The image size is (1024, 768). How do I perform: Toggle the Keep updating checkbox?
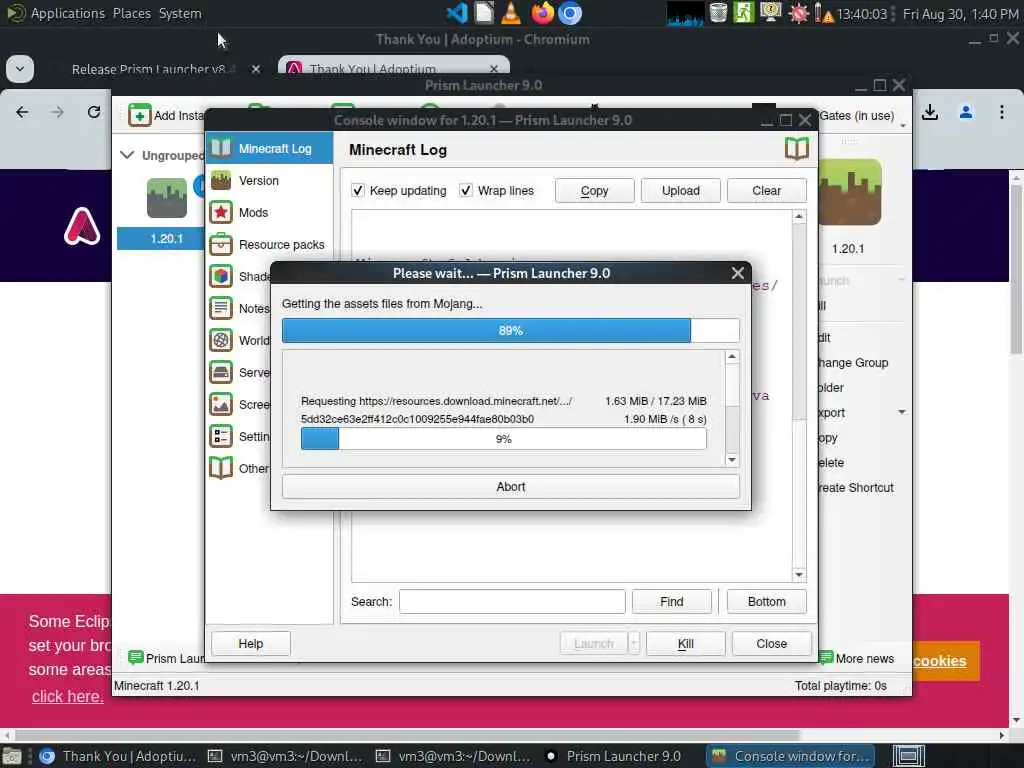[x=358, y=190]
